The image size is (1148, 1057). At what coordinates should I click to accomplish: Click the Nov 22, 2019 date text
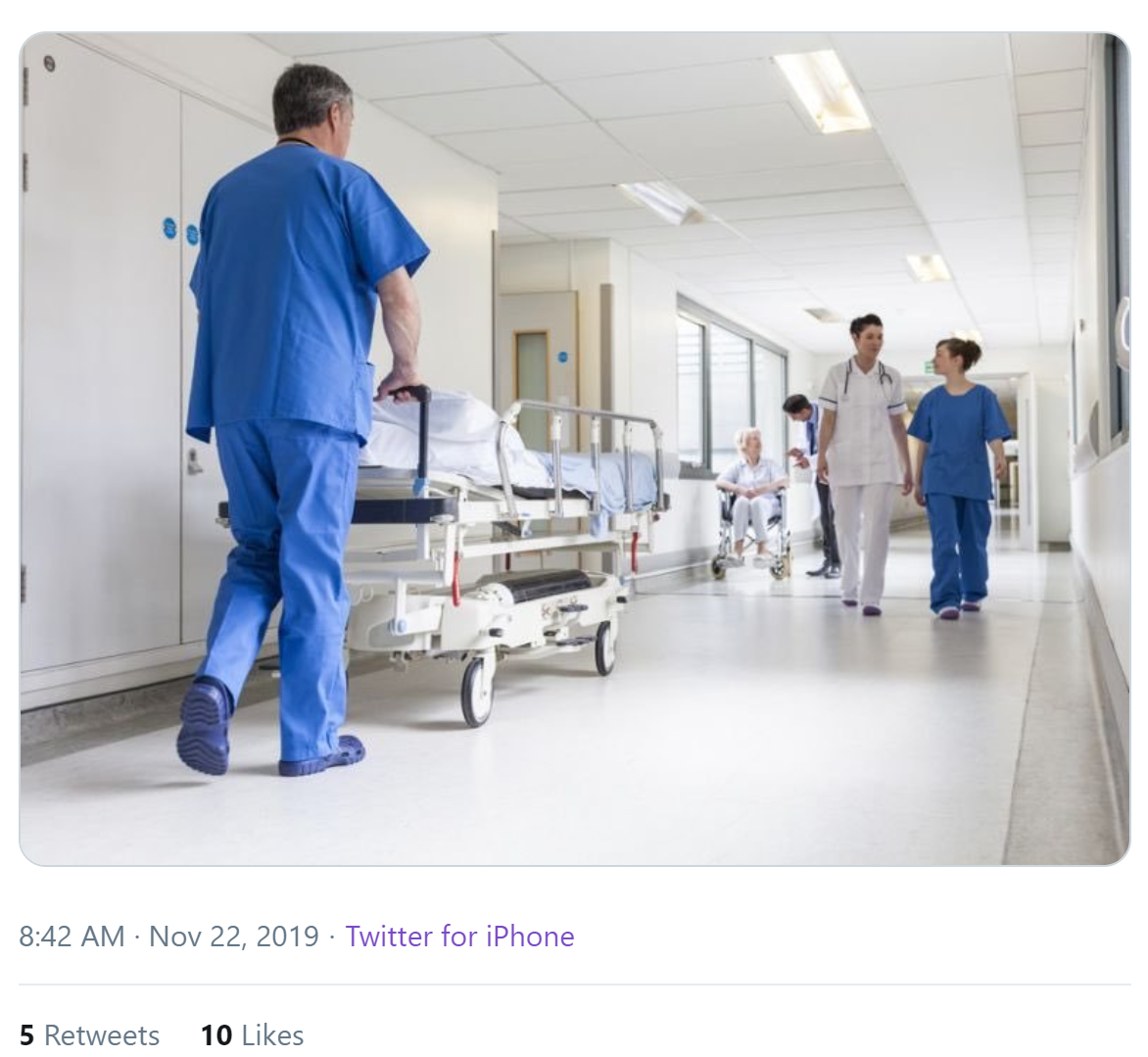coord(234,937)
